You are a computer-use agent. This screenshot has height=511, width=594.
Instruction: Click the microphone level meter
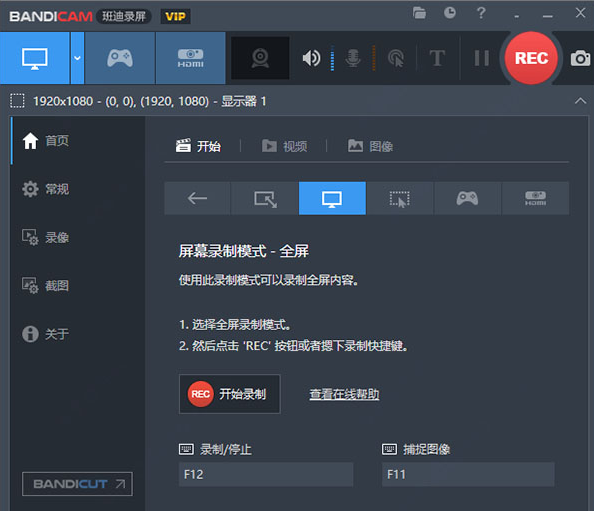click(374, 58)
